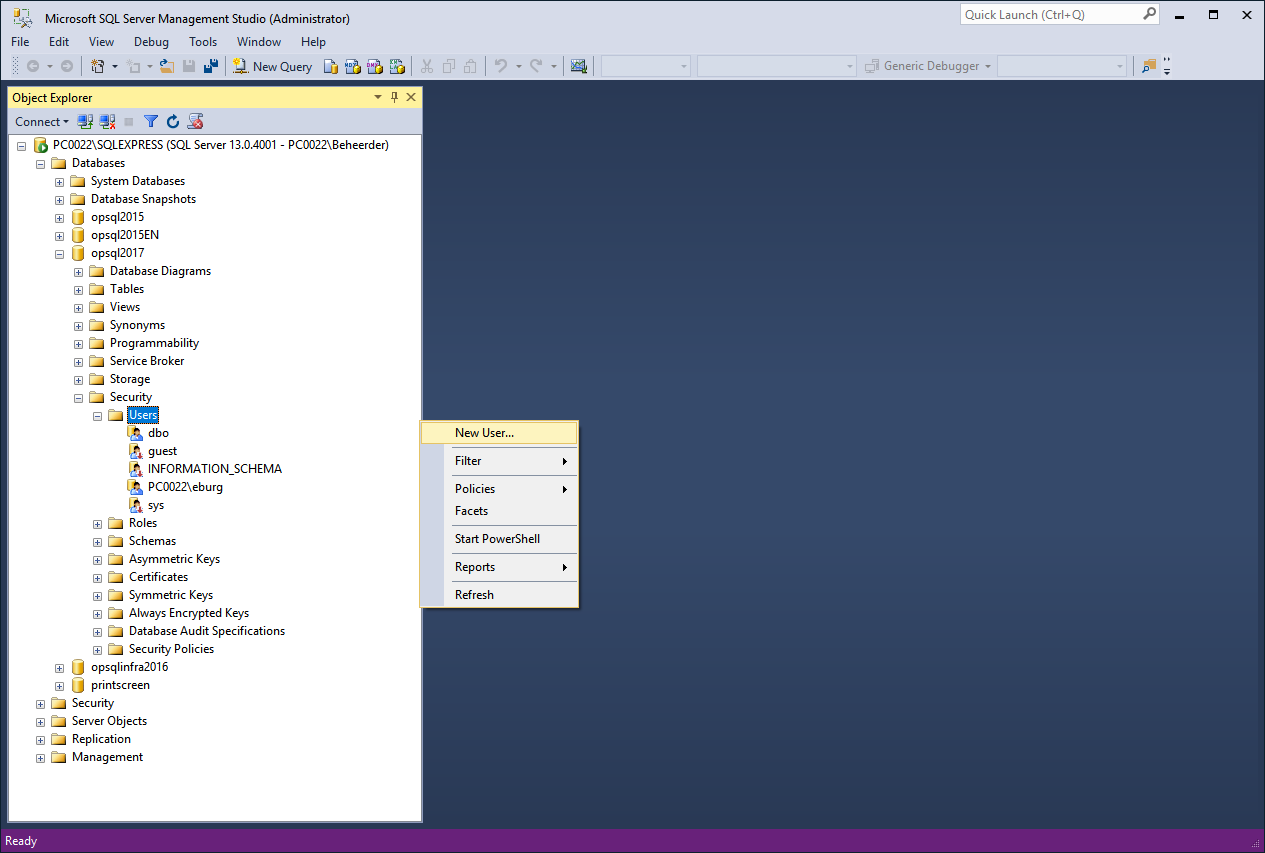Click the Disconnect server icon in Object Explorer
The image size is (1265, 853).
107,121
